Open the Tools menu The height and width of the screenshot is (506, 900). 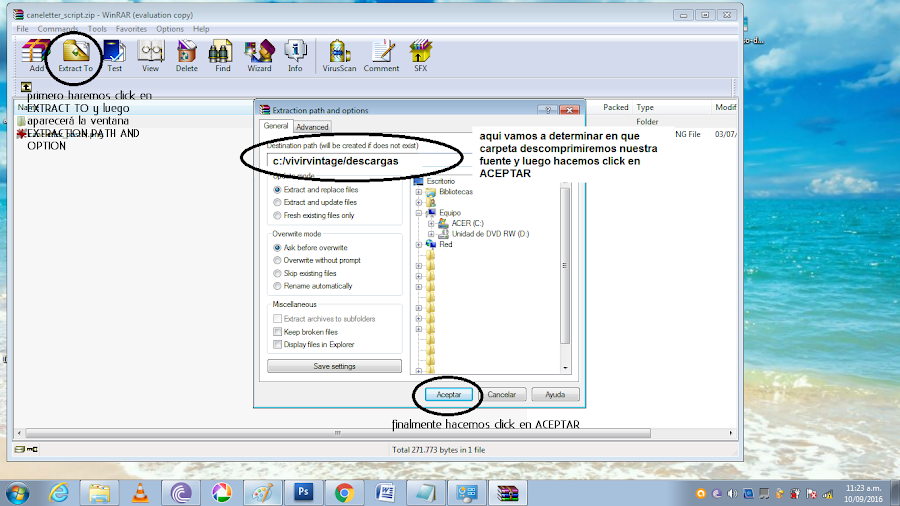(x=97, y=29)
